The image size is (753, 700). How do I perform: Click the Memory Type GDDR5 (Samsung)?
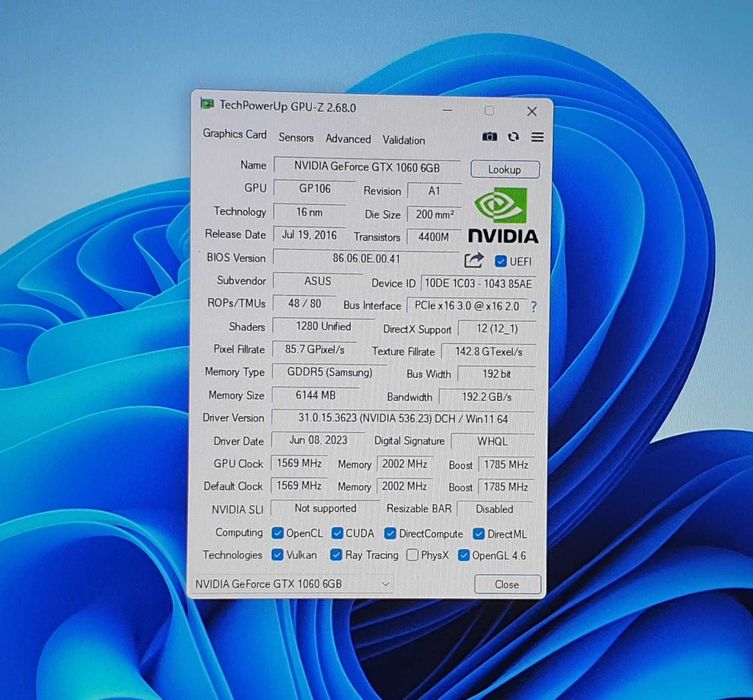tap(329, 372)
